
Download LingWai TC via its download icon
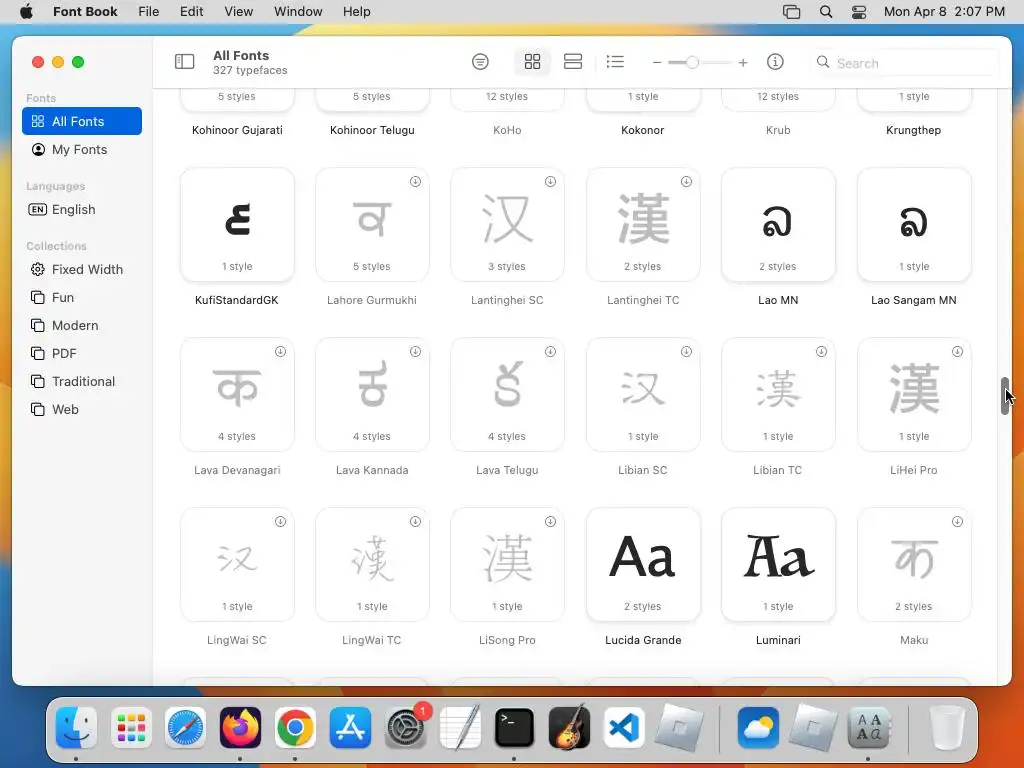(x=415, y=521)
